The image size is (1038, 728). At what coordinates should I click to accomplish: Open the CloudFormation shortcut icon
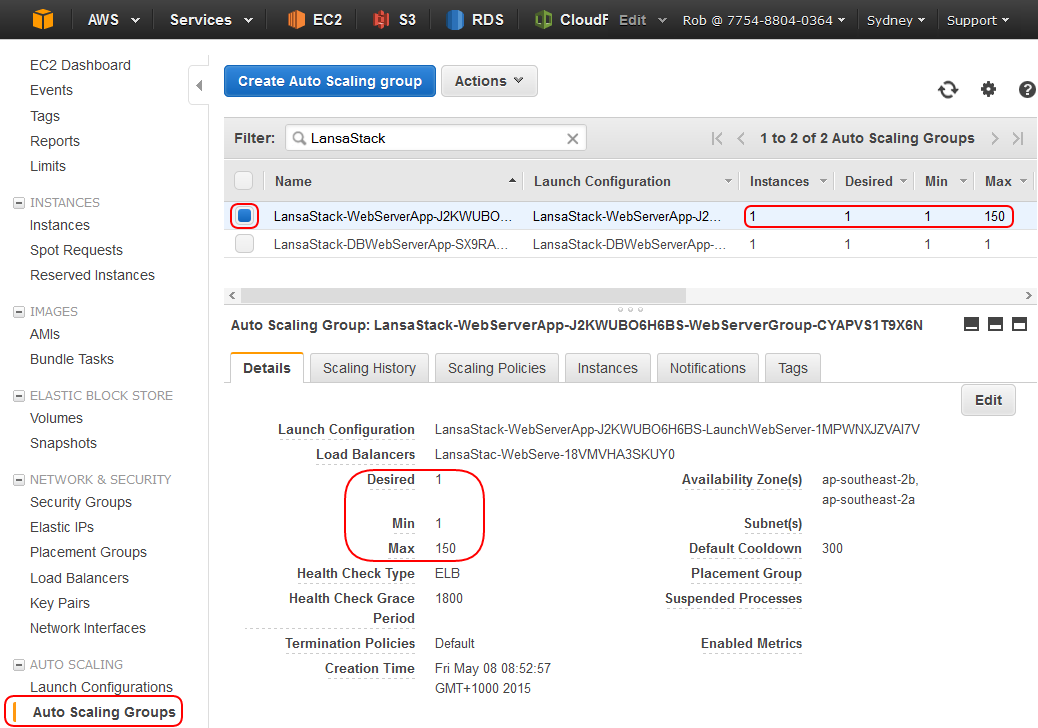click(543, 20)
